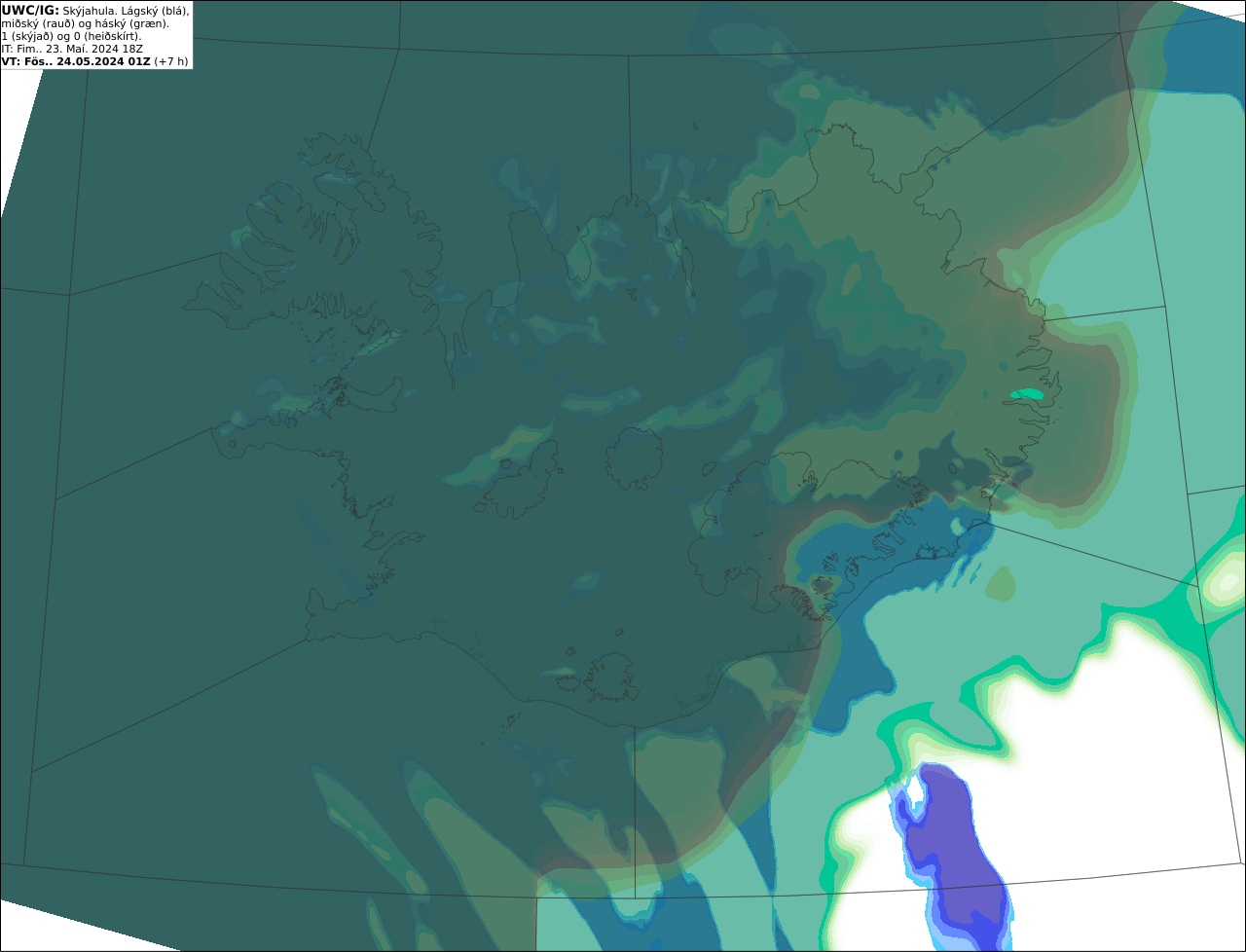The image size is (1246, 952).
Task: Click the small bright green patch in east Iceland
Action: pos(1027,394)
